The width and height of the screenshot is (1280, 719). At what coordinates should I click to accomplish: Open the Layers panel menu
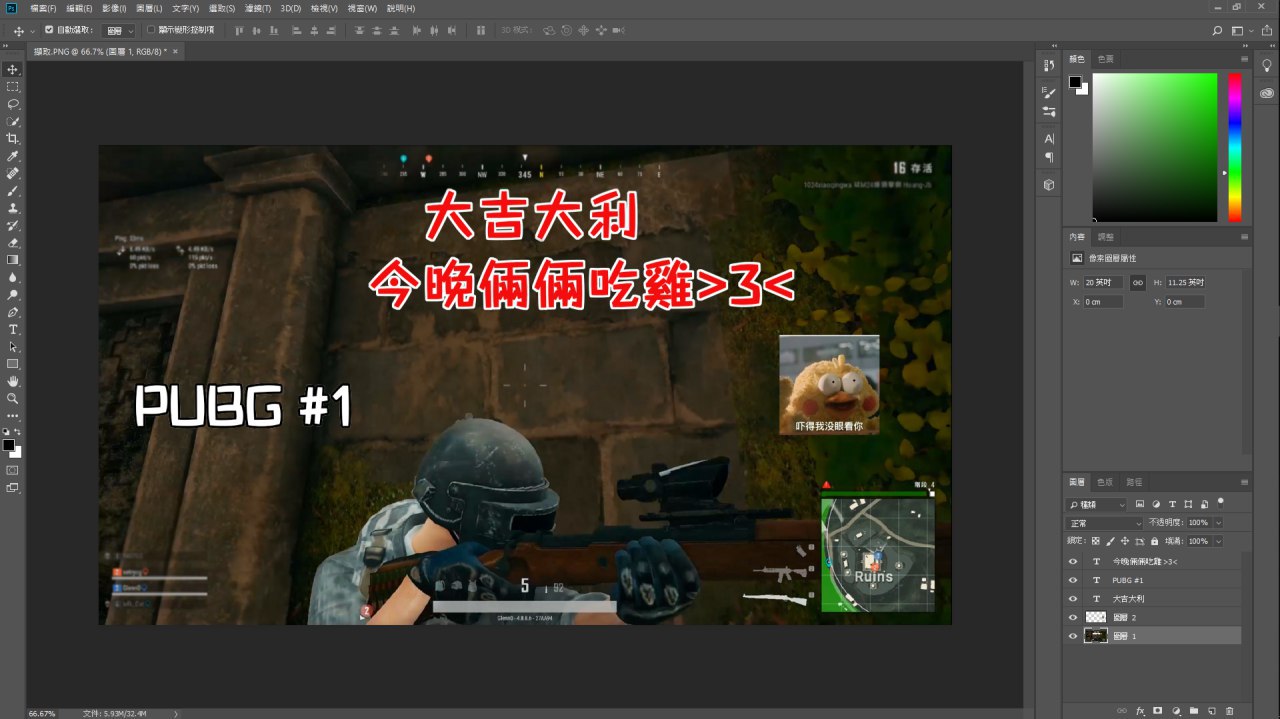click(x=1244, y=481)
